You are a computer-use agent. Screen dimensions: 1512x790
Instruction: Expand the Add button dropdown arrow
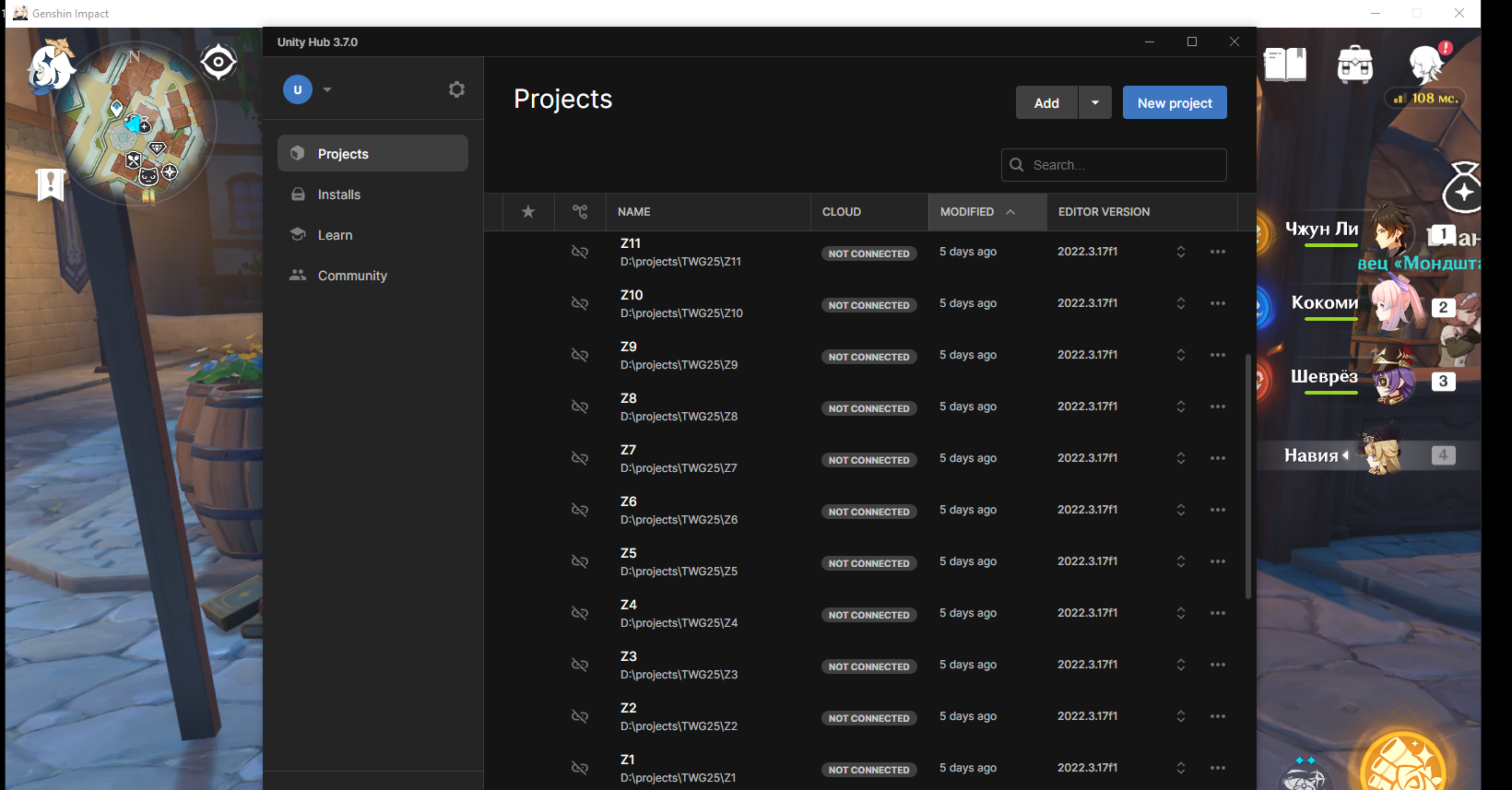click(x=1095, y=102)
